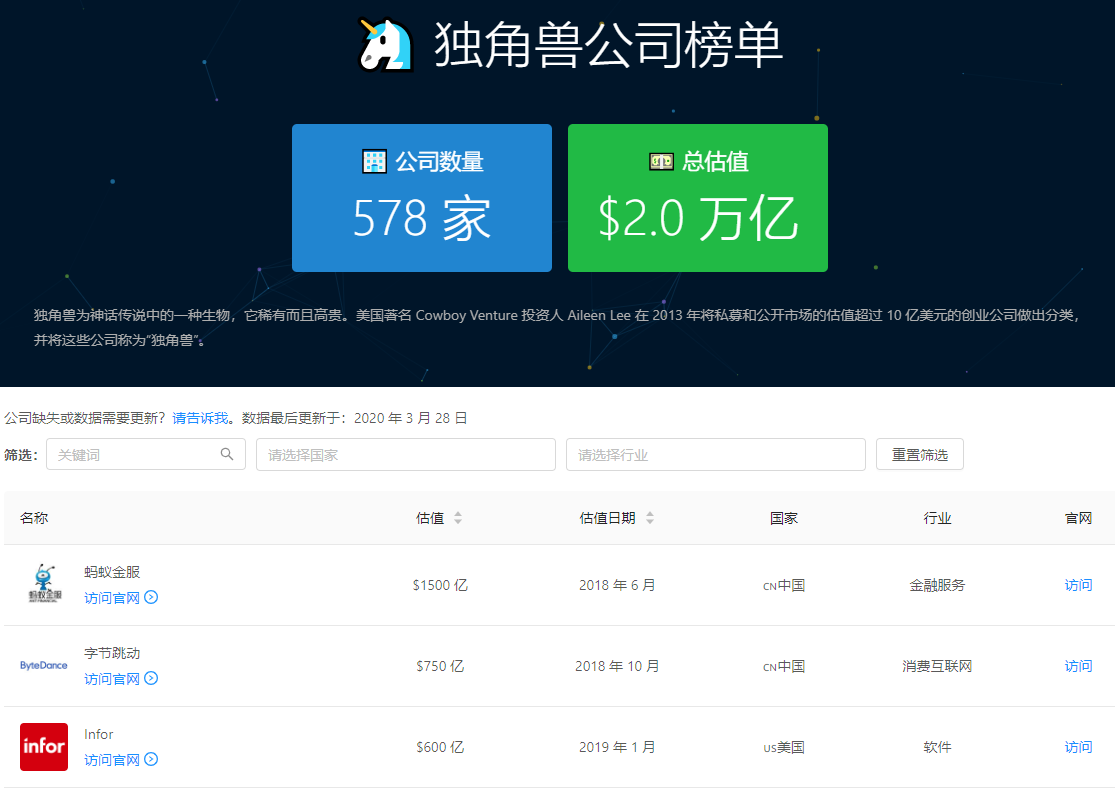The width and height of the screenshot is (1115, 790).
Task: Click the building icon beside 公司数量
Action: pos(374,161)
